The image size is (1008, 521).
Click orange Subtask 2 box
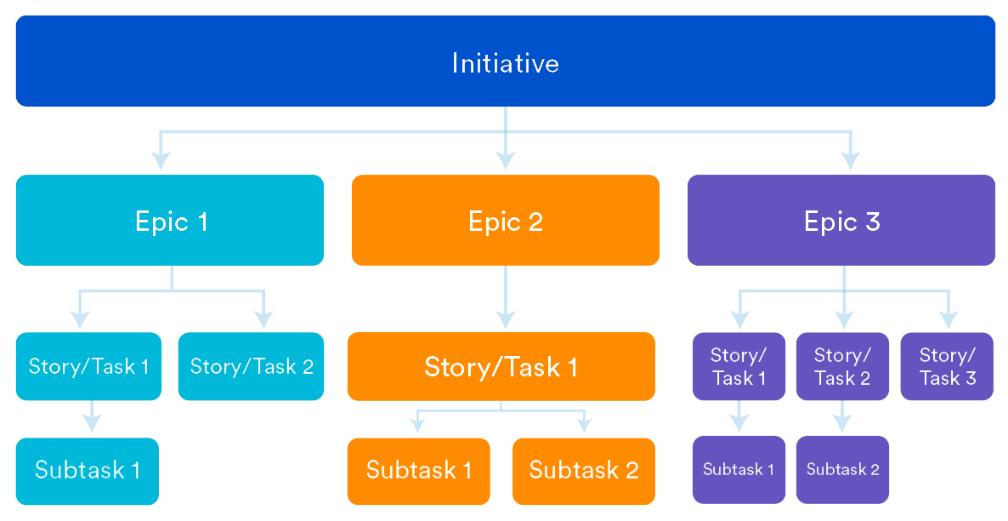click(x=584, y=471)
